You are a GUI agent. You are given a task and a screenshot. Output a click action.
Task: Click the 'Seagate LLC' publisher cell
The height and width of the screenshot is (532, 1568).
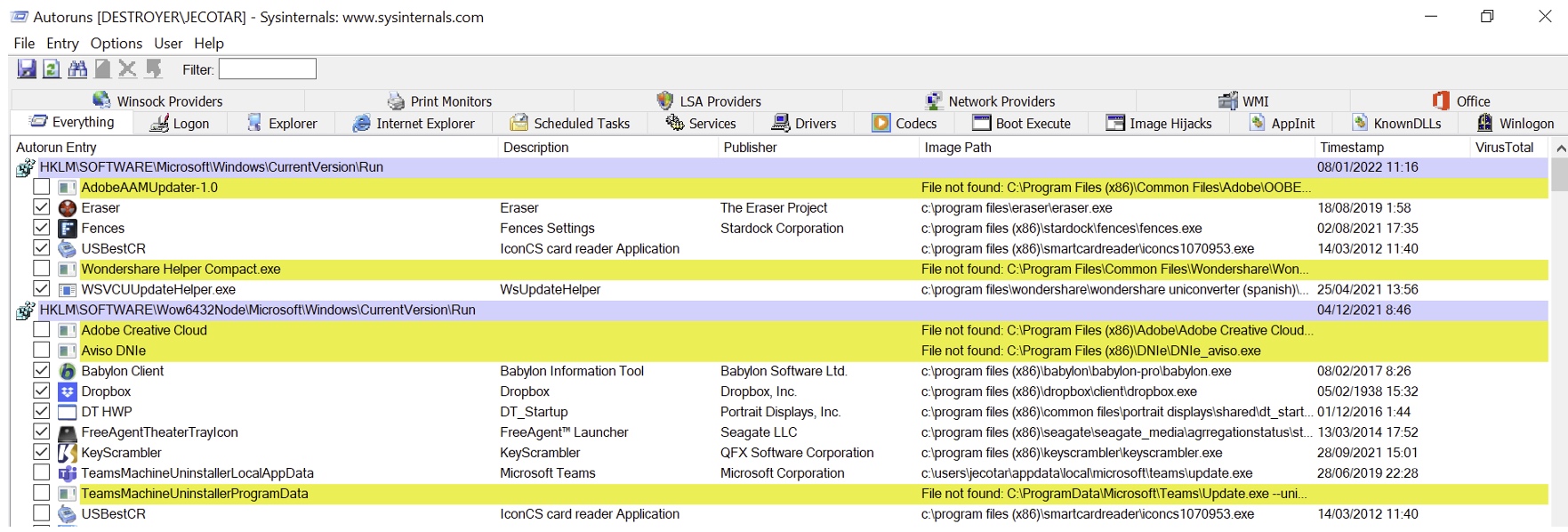coord(759,432)
